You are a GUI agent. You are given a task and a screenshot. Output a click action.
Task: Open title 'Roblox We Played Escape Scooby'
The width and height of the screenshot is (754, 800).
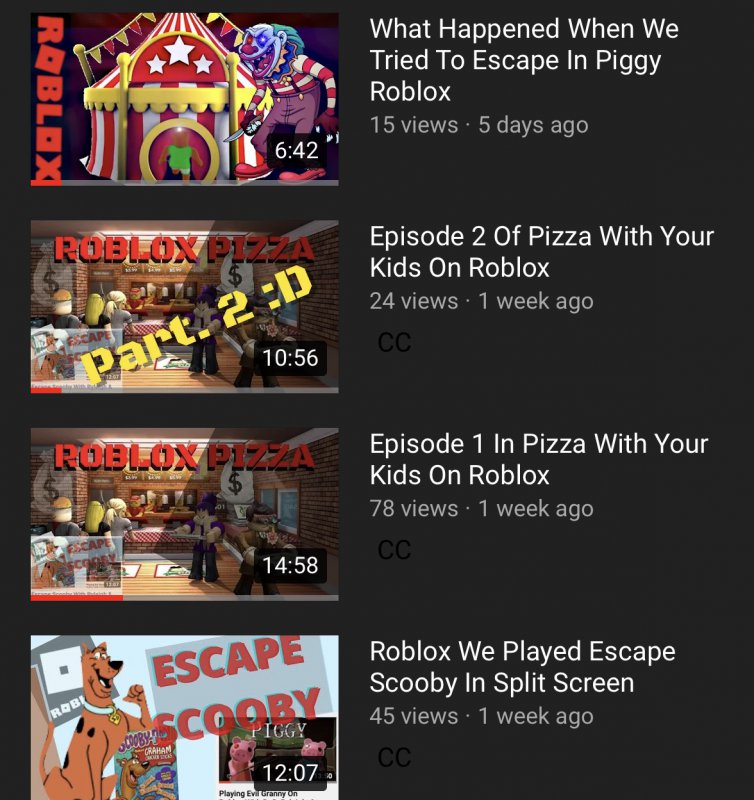click(x=523, y=667)
